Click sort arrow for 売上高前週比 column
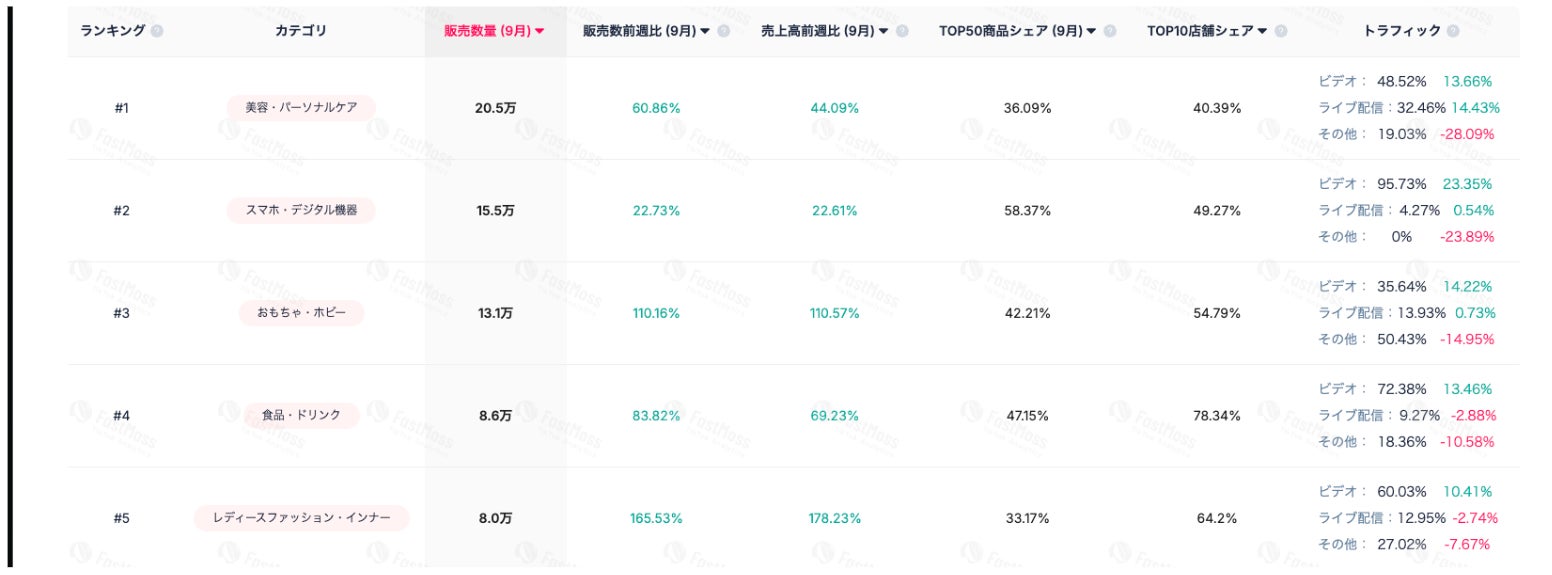This screenshot has height=575, width=1552. point(884,31)
